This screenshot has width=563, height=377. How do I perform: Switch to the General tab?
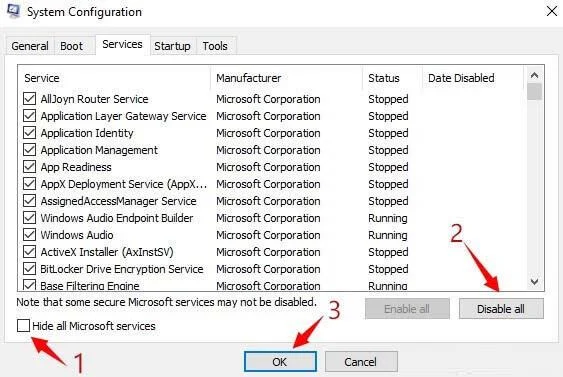(x=30, y=46)
